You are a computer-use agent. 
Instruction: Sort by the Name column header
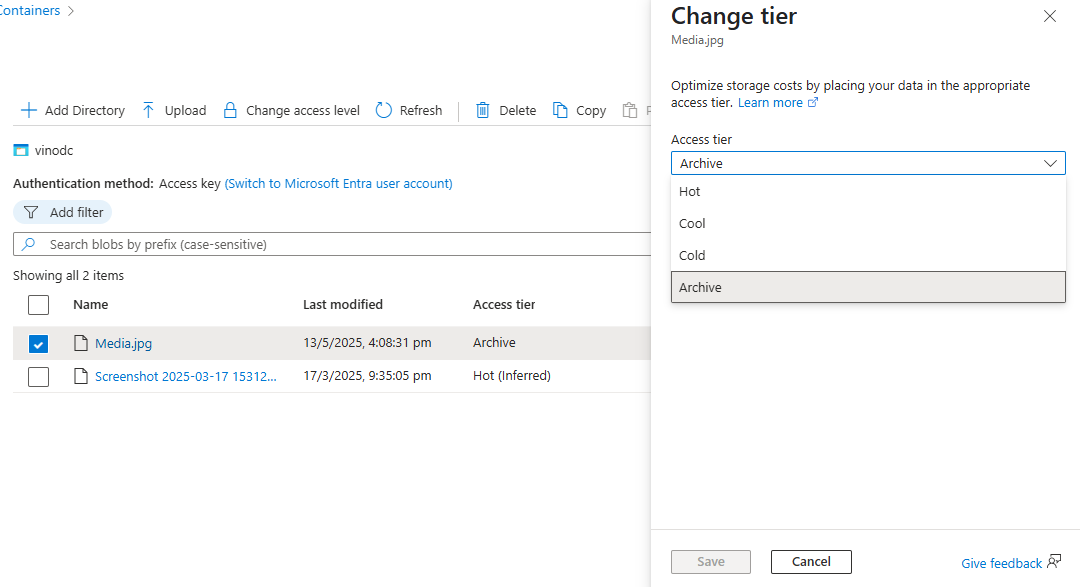[x=91, y=305]
